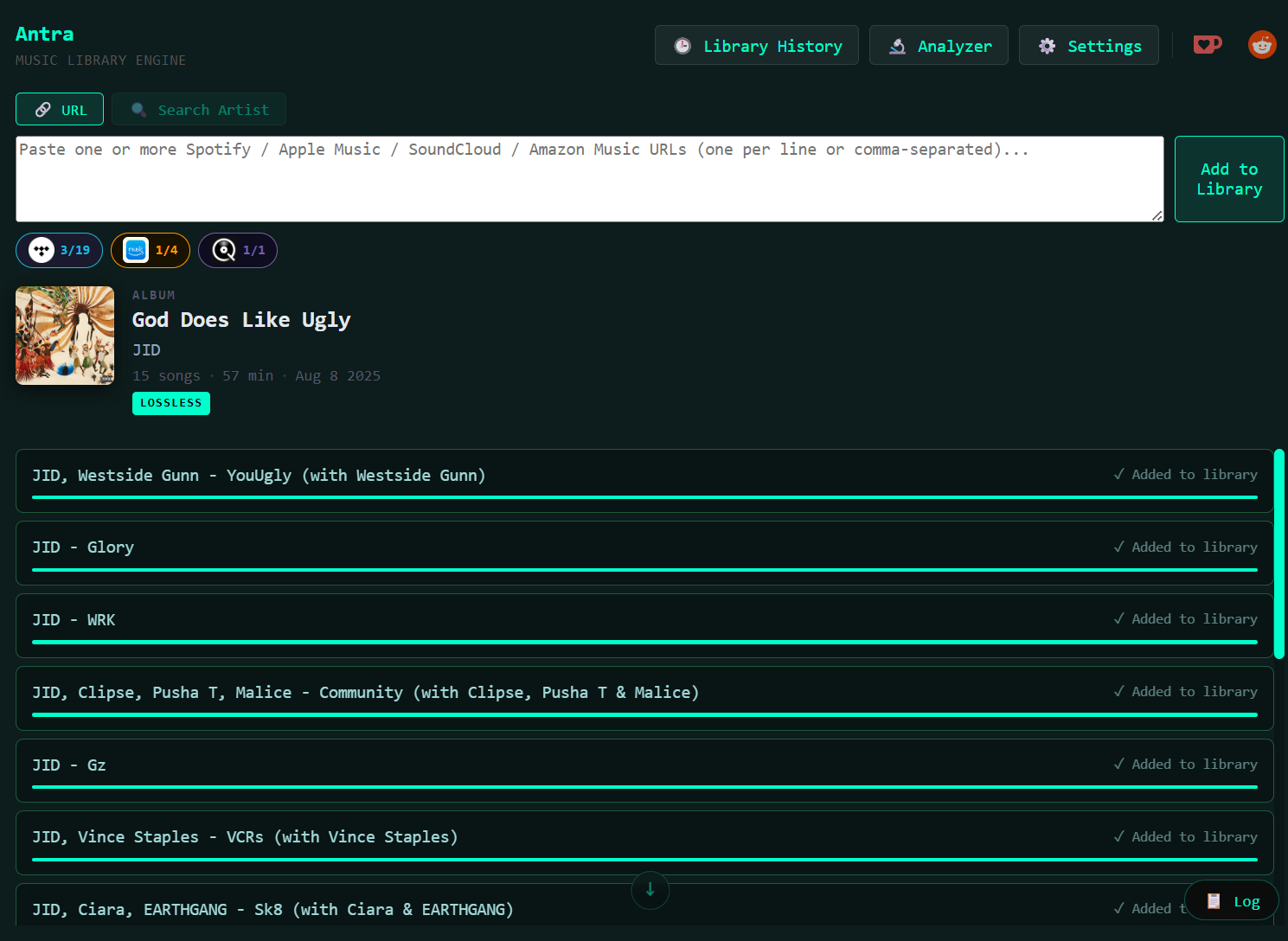This screenshot has width=1288, height=941.
Task: Open Library History
Action: 756,46
